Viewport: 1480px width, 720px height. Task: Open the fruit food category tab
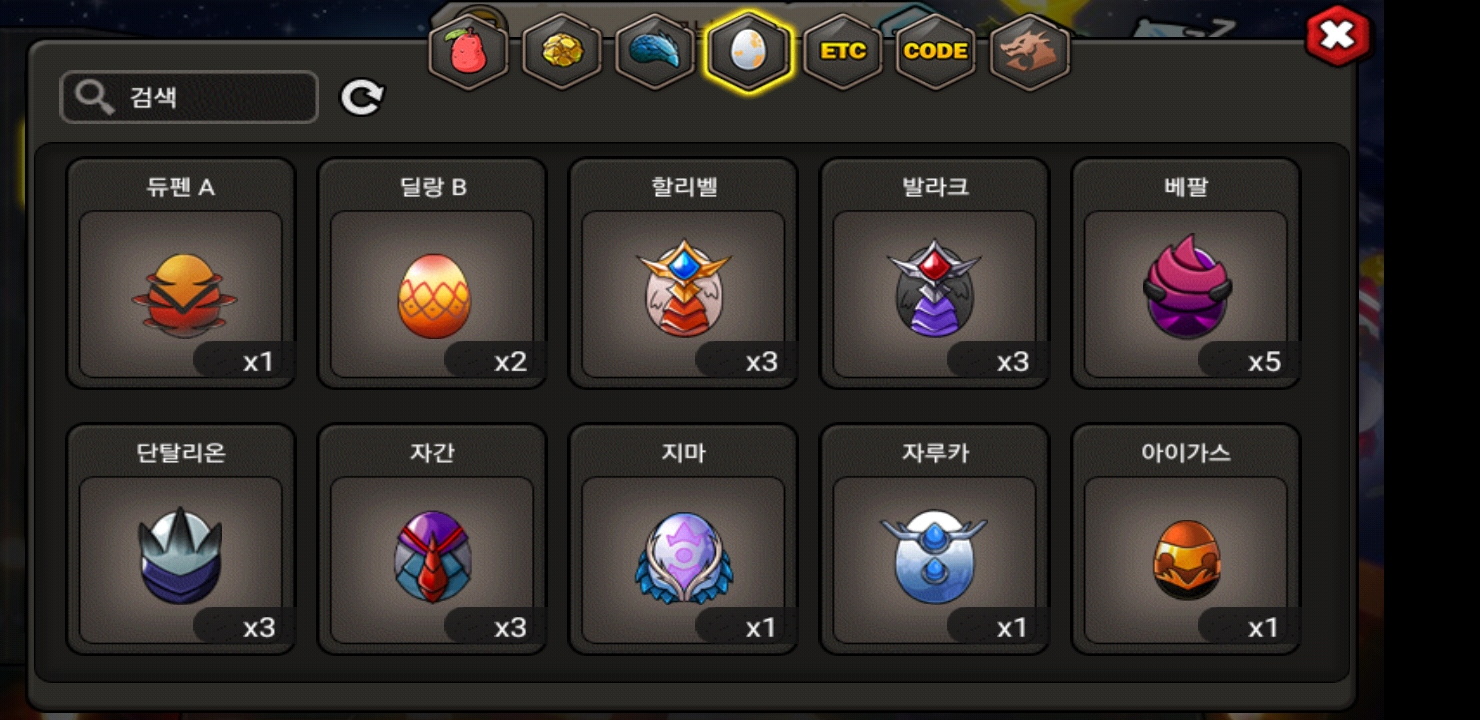(x=468, y=52)
